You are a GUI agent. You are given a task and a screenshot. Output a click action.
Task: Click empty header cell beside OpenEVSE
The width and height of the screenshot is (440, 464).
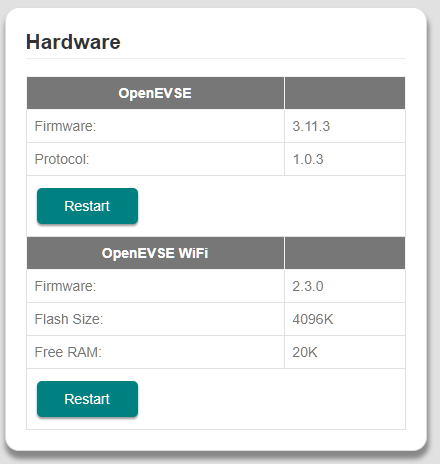tap(345, 93)
